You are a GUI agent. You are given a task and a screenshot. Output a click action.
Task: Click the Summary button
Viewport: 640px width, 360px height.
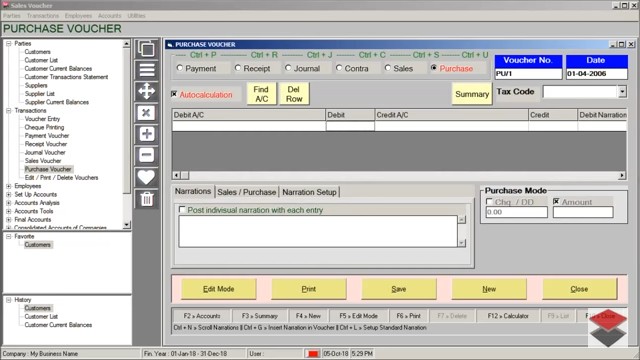tap(472, 94)
